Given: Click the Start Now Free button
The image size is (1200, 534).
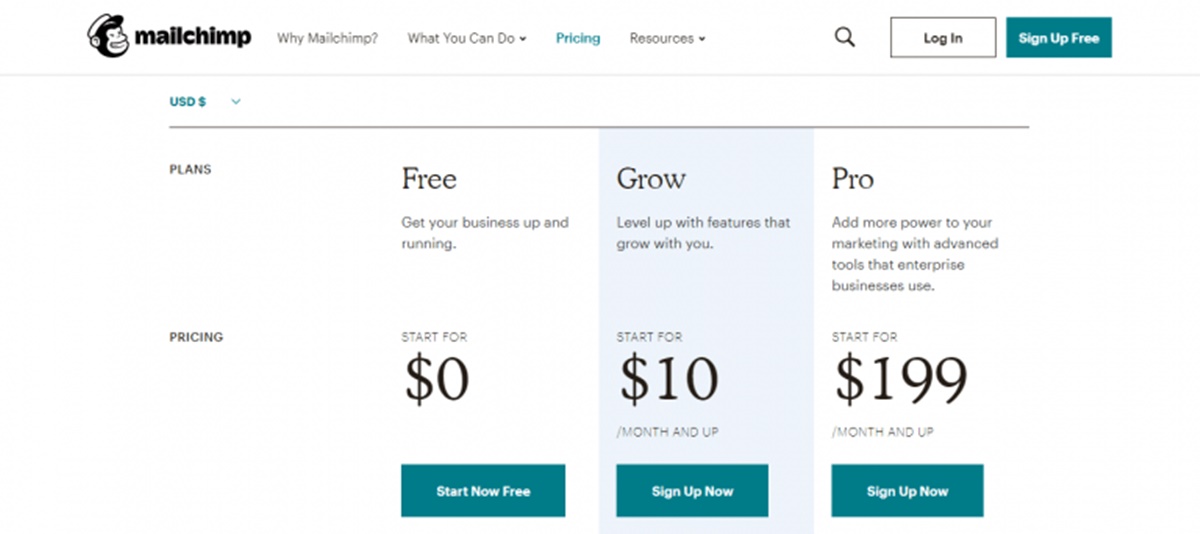Looking at the screenshot, I should point(483,491).
